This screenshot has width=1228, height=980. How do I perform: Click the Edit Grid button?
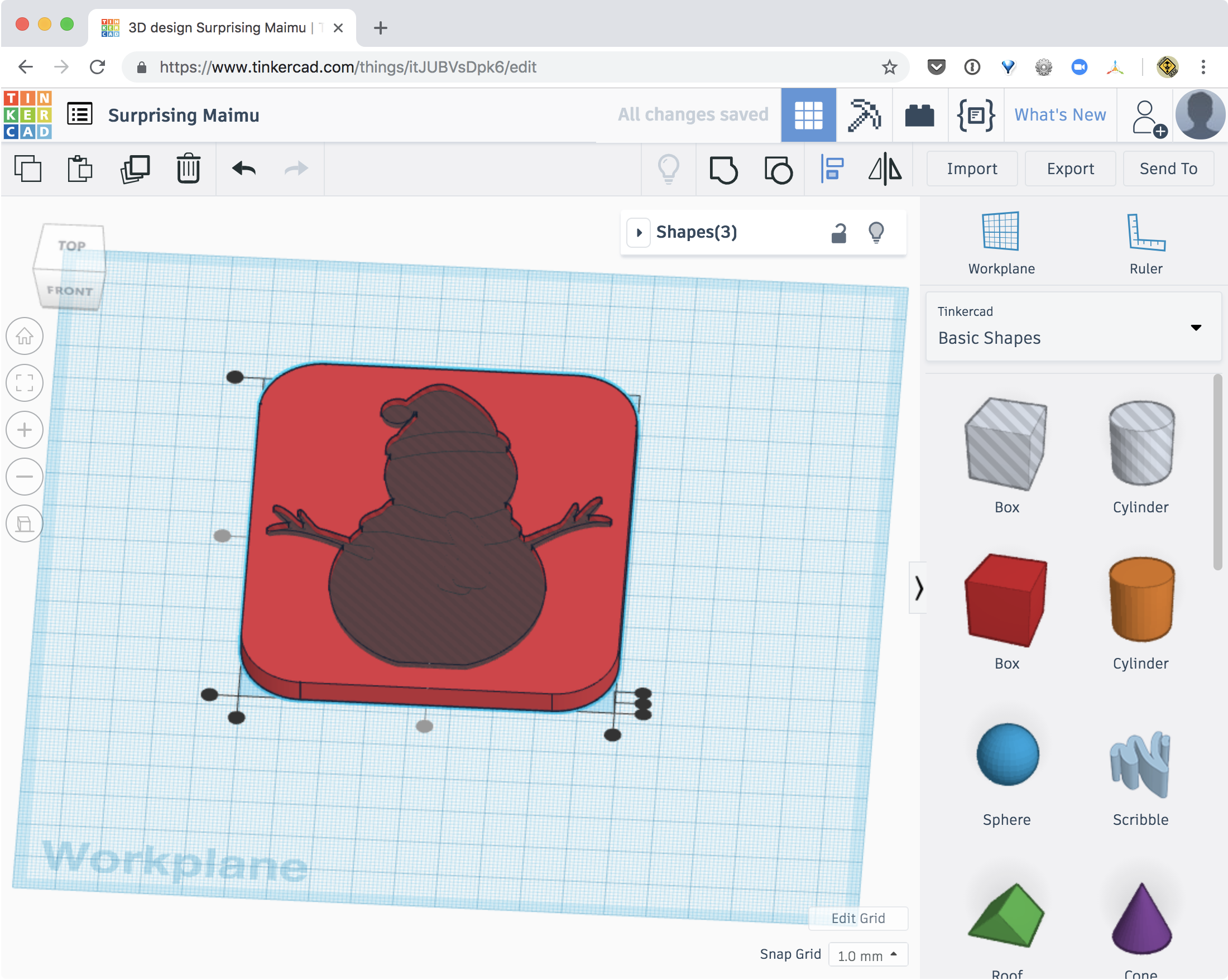(x=857, y=919)
